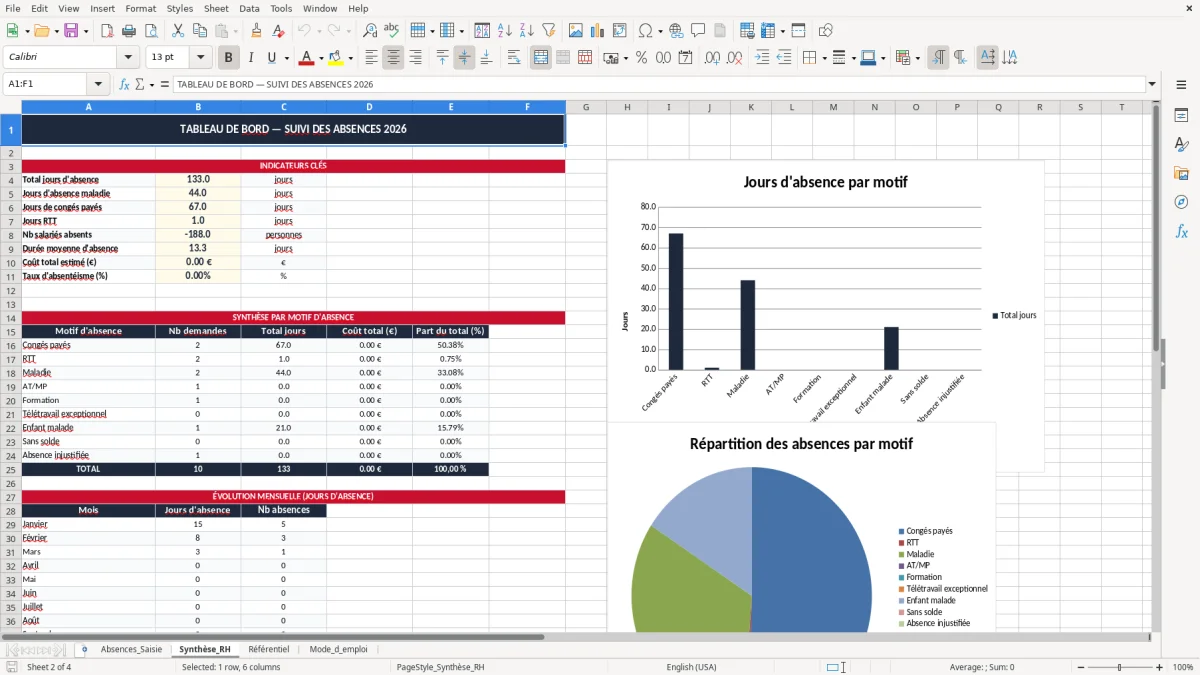Click the Sort Ascending icon
The image size is (1200, 675).
point(505,31)
